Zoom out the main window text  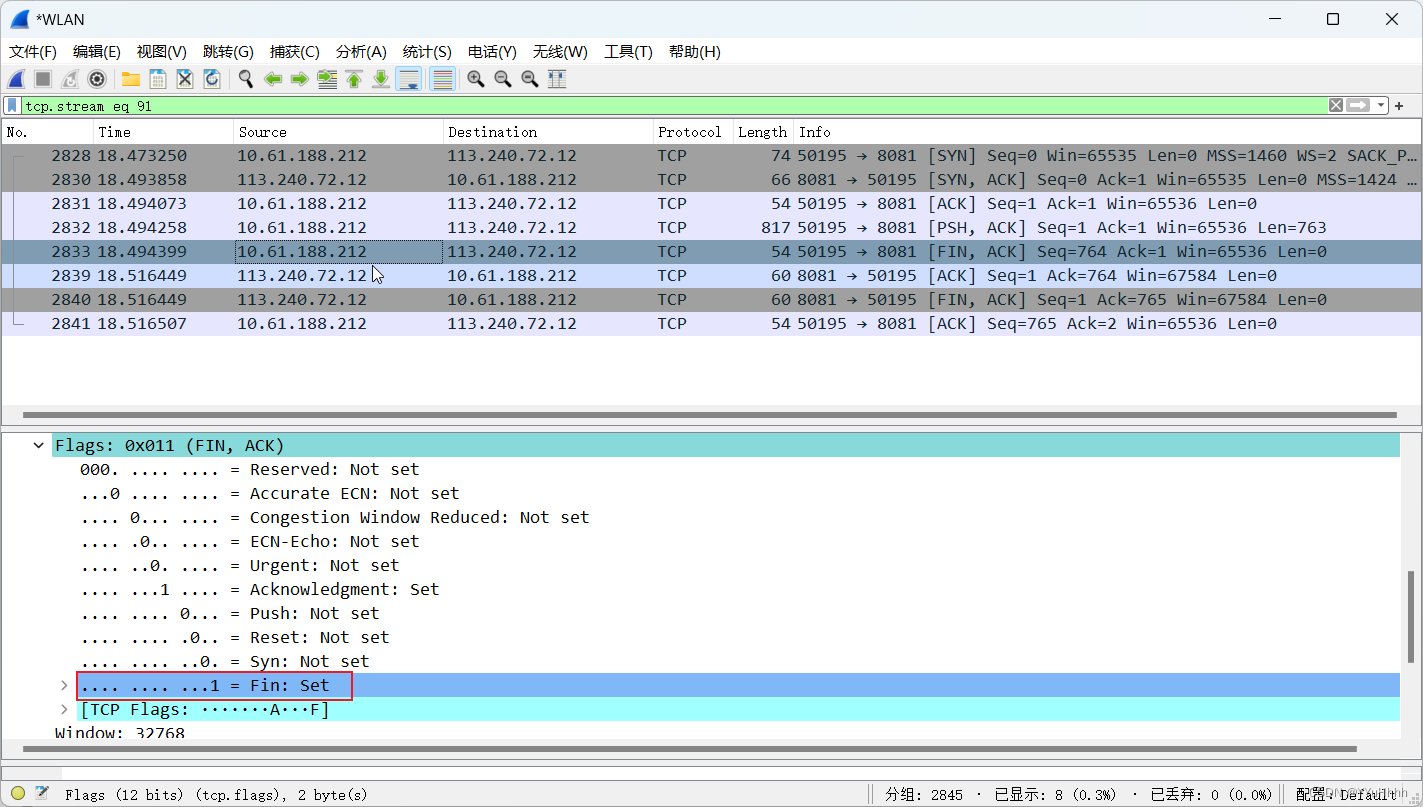[x=503, y=79]
